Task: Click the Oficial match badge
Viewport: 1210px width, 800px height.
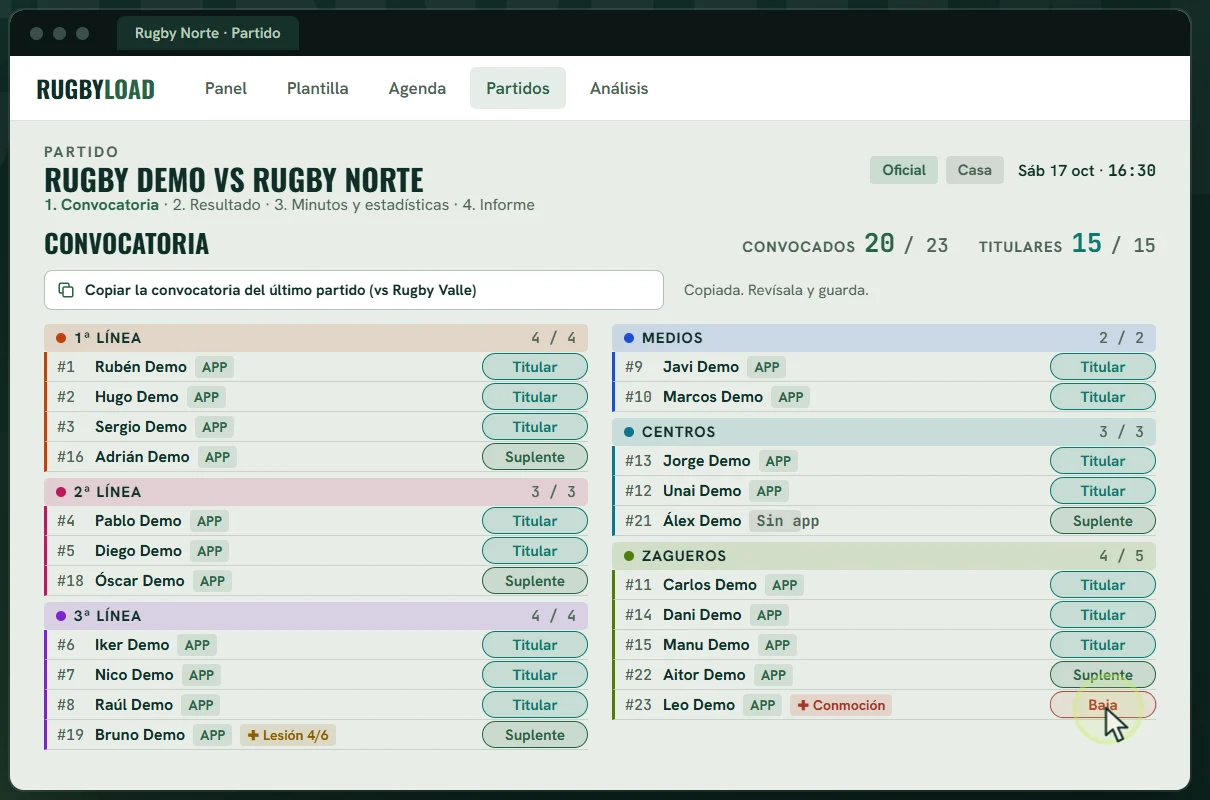Action: tap(904, 170)
